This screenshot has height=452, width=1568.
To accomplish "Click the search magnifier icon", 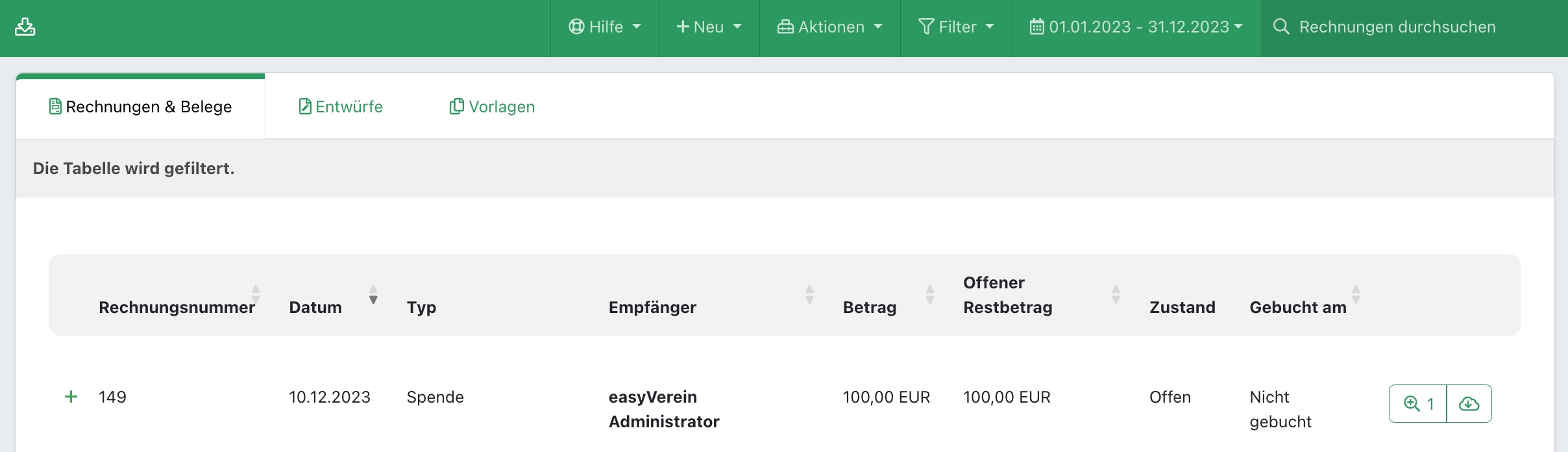I will coord(1280,27).
